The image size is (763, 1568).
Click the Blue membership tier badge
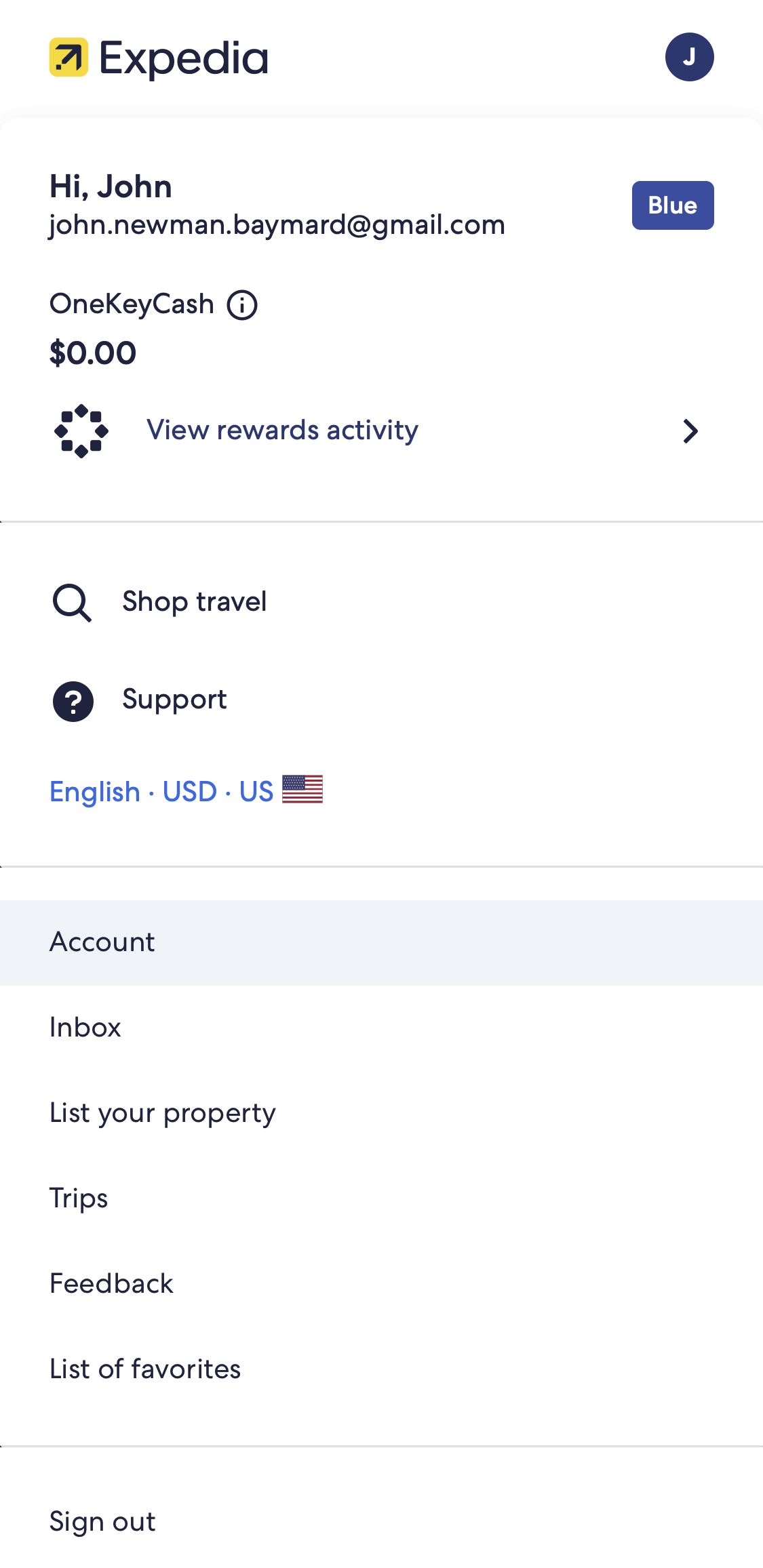tap(672, 205)
